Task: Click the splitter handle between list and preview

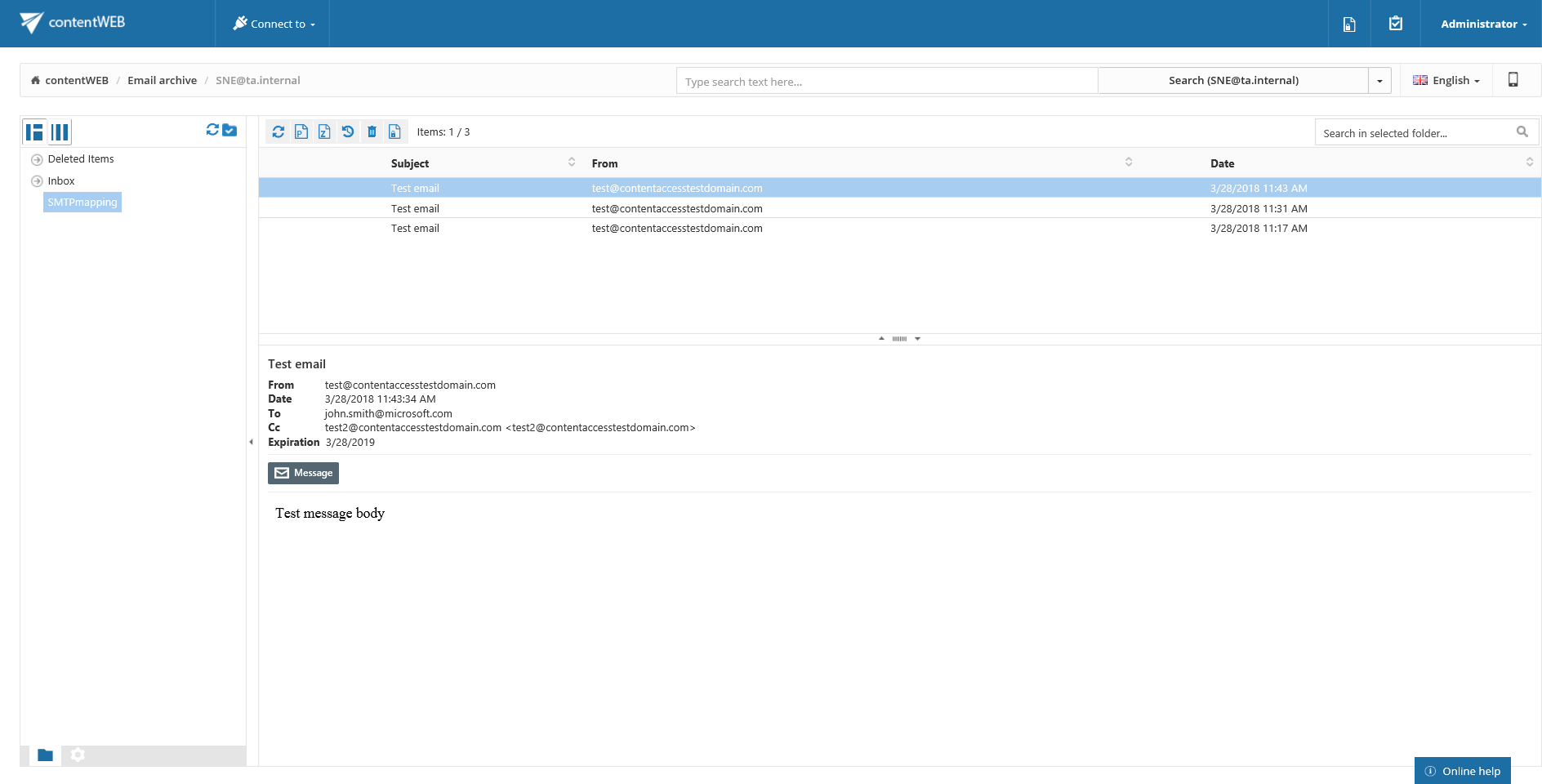Action: tap(899, 338)
